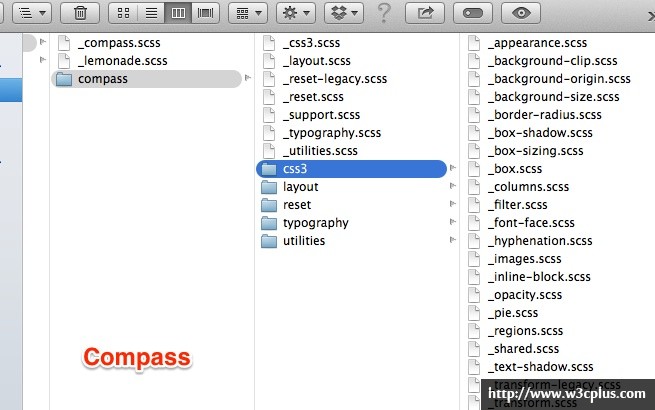Screen dimensions: 655x410
Task: Select the _layout.scss file
Action: coord(317,61)
